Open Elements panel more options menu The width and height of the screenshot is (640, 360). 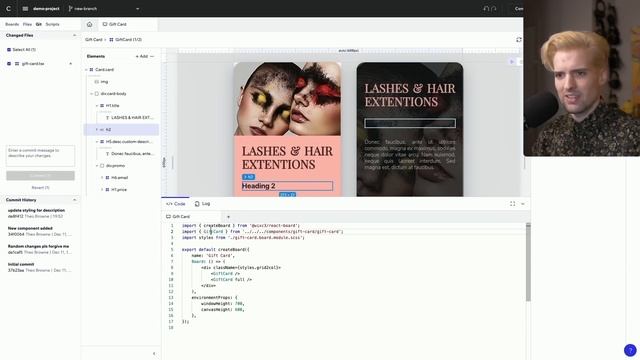click(152, 56)
